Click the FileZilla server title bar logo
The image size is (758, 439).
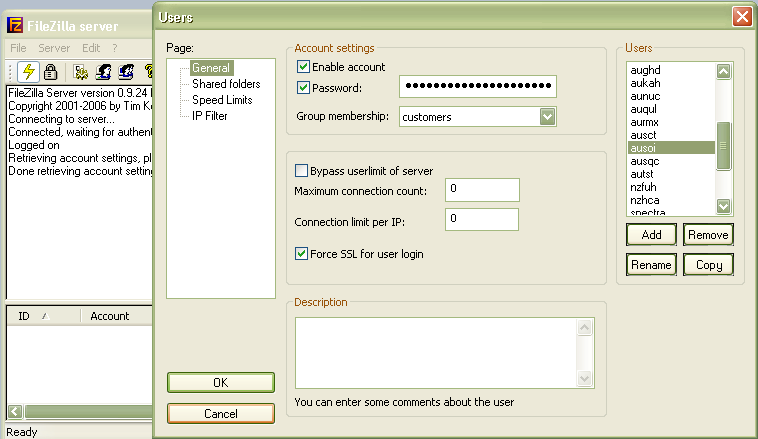point(15,25)
